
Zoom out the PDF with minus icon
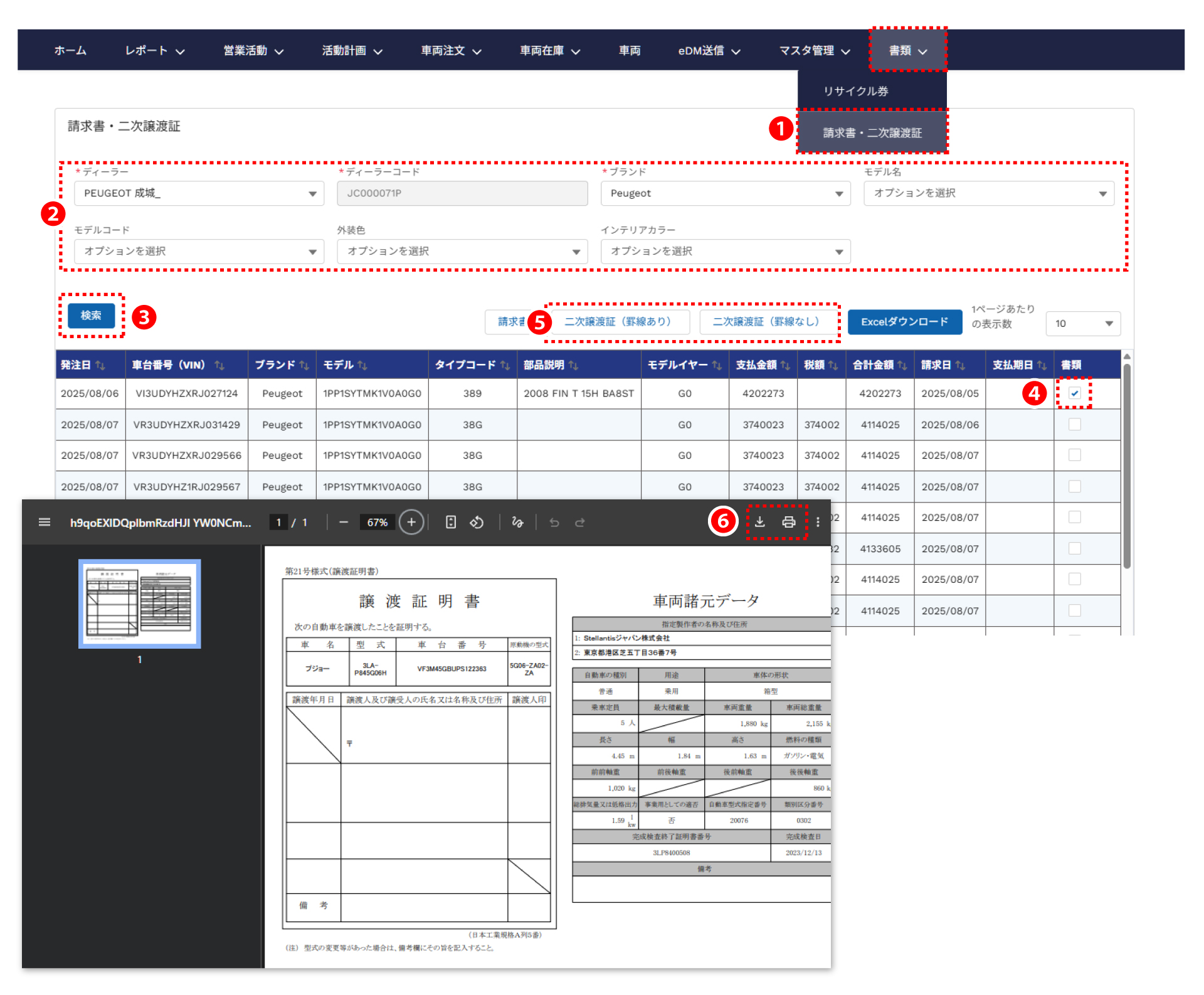point(343,522)
